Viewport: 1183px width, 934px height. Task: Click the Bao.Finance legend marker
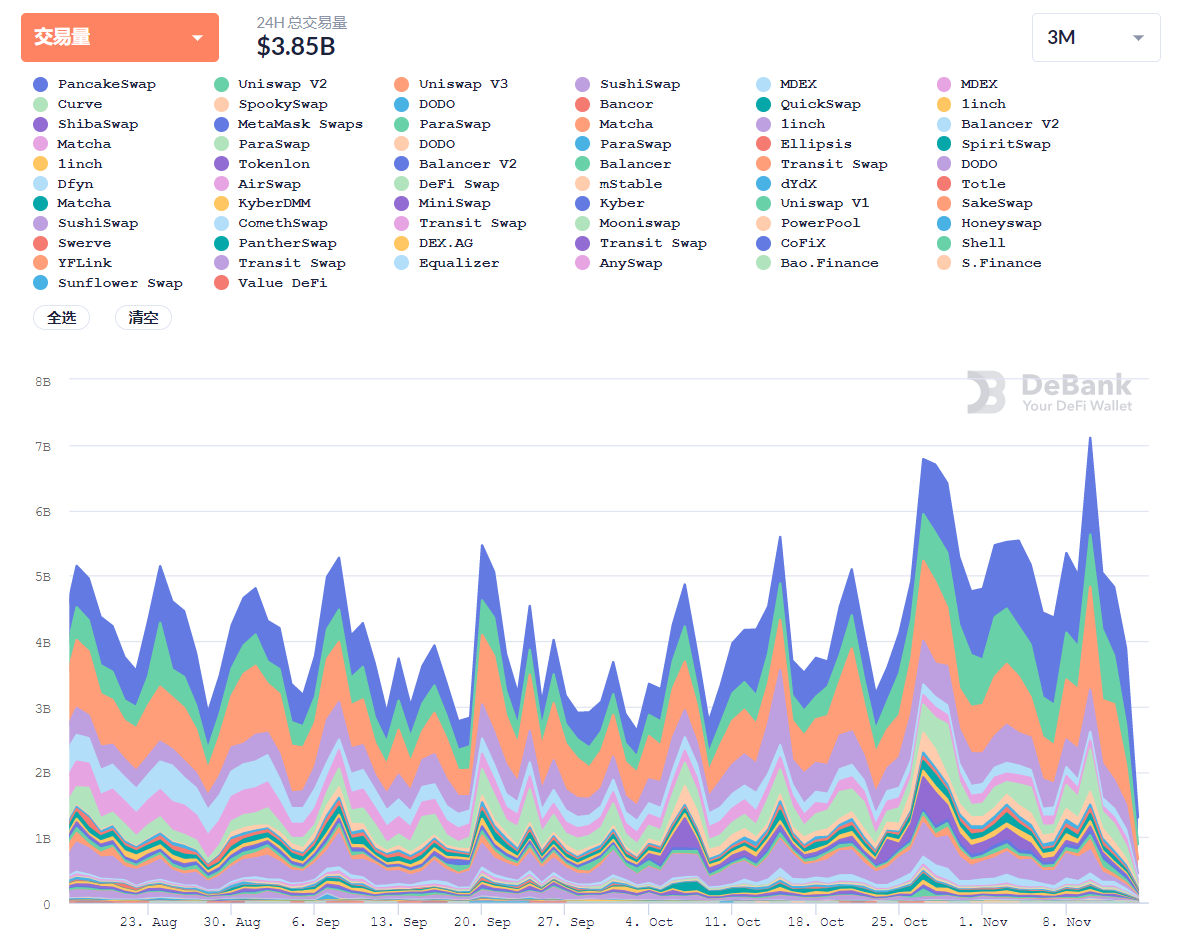click(764, 263)
